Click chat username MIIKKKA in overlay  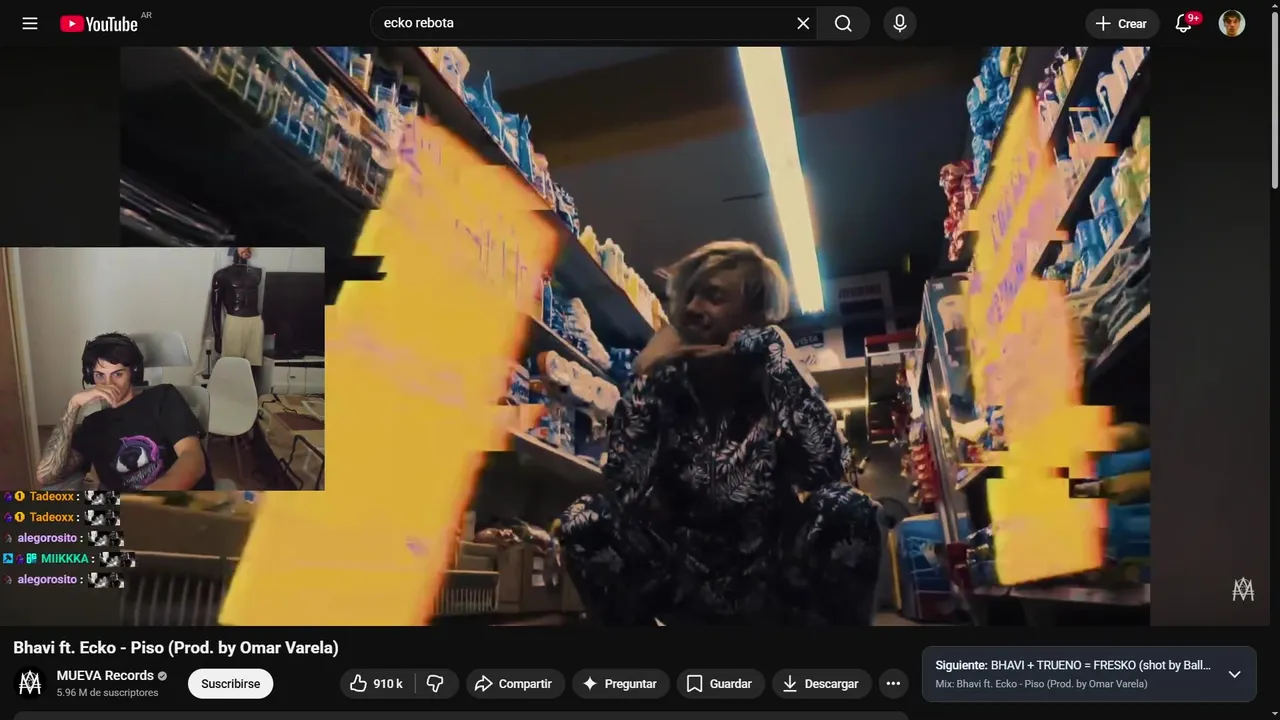click(65, 559)
